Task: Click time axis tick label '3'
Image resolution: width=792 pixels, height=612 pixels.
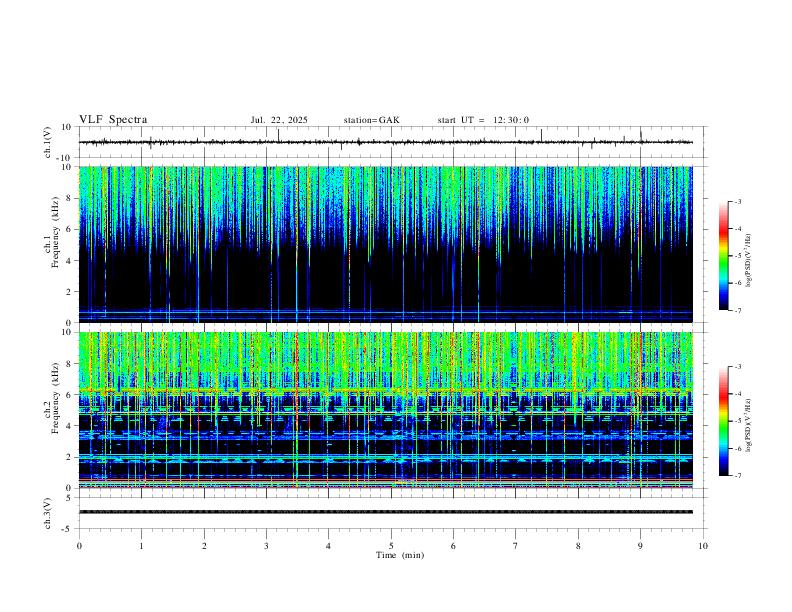Action: (x=266, y=546)
